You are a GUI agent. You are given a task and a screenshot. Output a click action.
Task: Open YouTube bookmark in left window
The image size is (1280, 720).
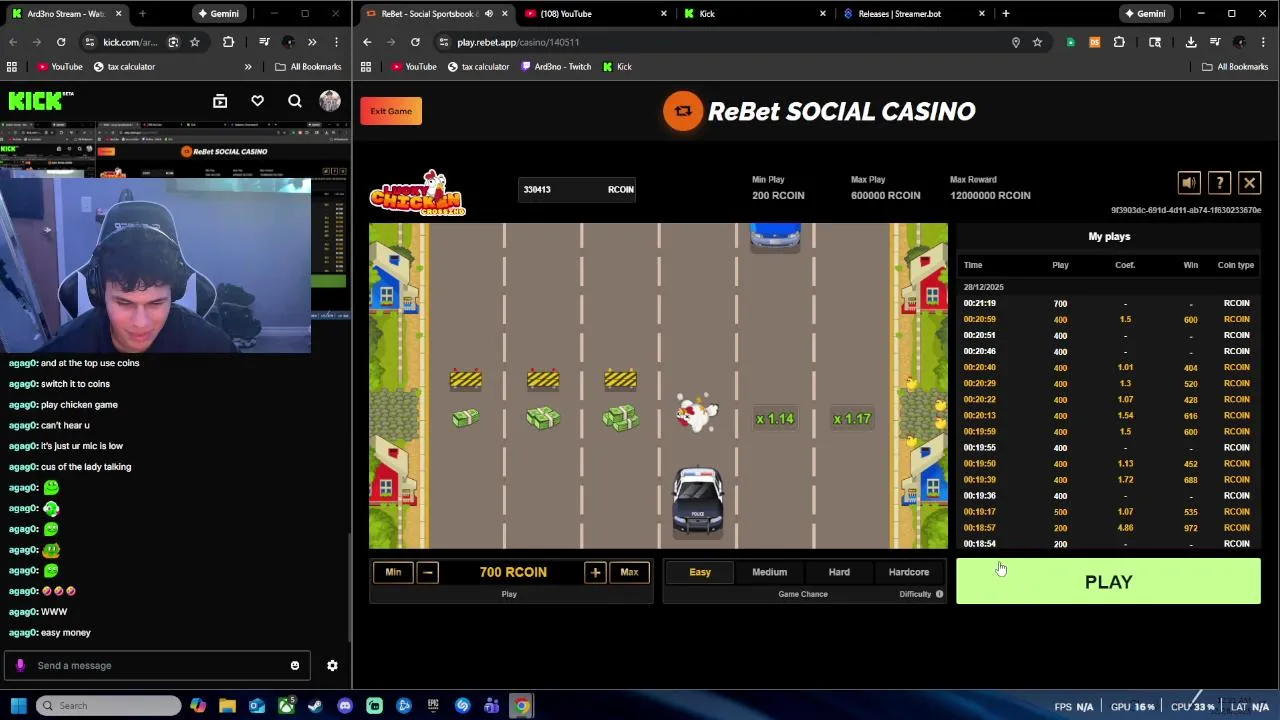pyautogui.click(x=60, y=67)
